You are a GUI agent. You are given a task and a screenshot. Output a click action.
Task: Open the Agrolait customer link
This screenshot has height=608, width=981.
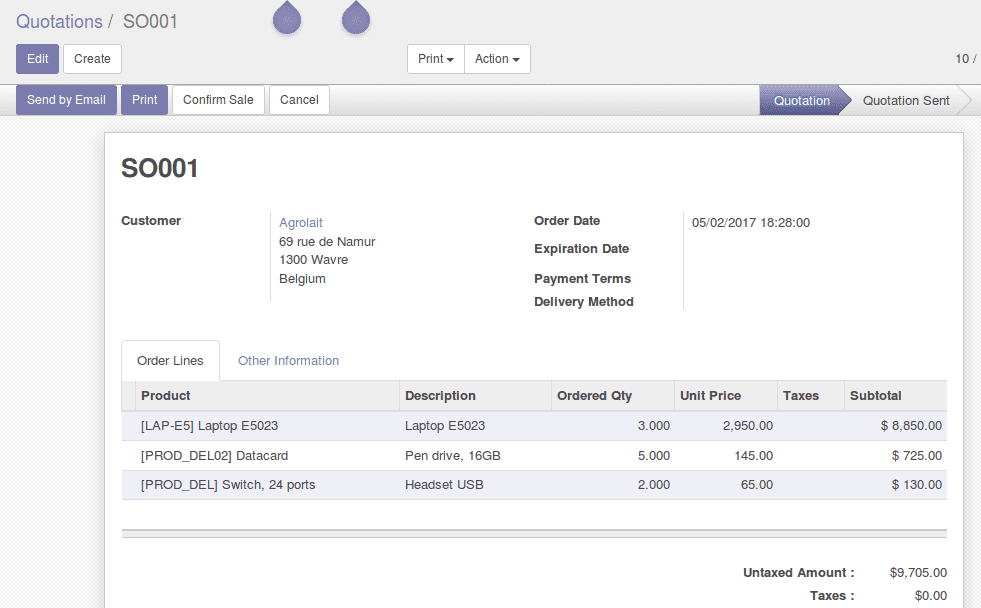pyautogui.click(x=300, y=222)
